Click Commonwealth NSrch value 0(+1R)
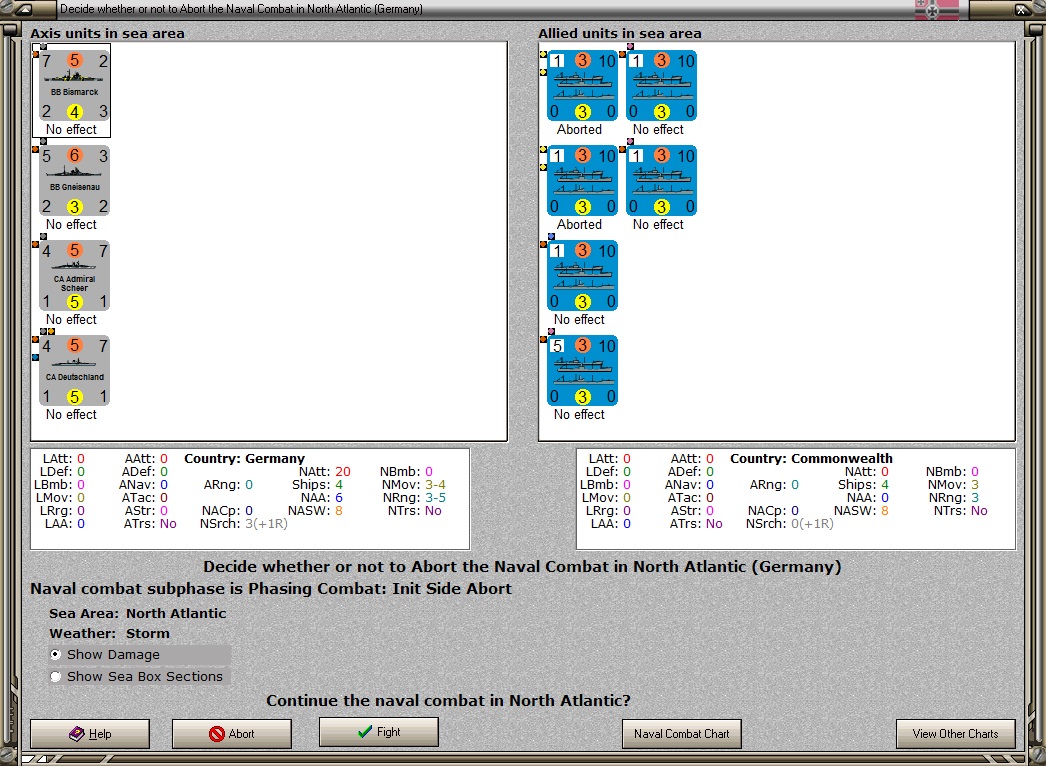The width and height of the screenshot is (1046, 766). pos(813,524)
